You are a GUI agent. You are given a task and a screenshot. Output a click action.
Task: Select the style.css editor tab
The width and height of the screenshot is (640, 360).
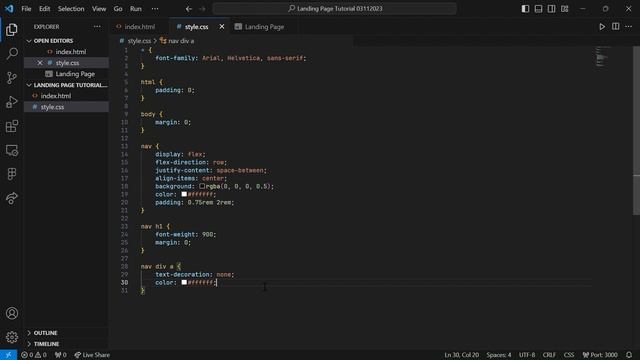pyautogui.click(x=196, y=27)
